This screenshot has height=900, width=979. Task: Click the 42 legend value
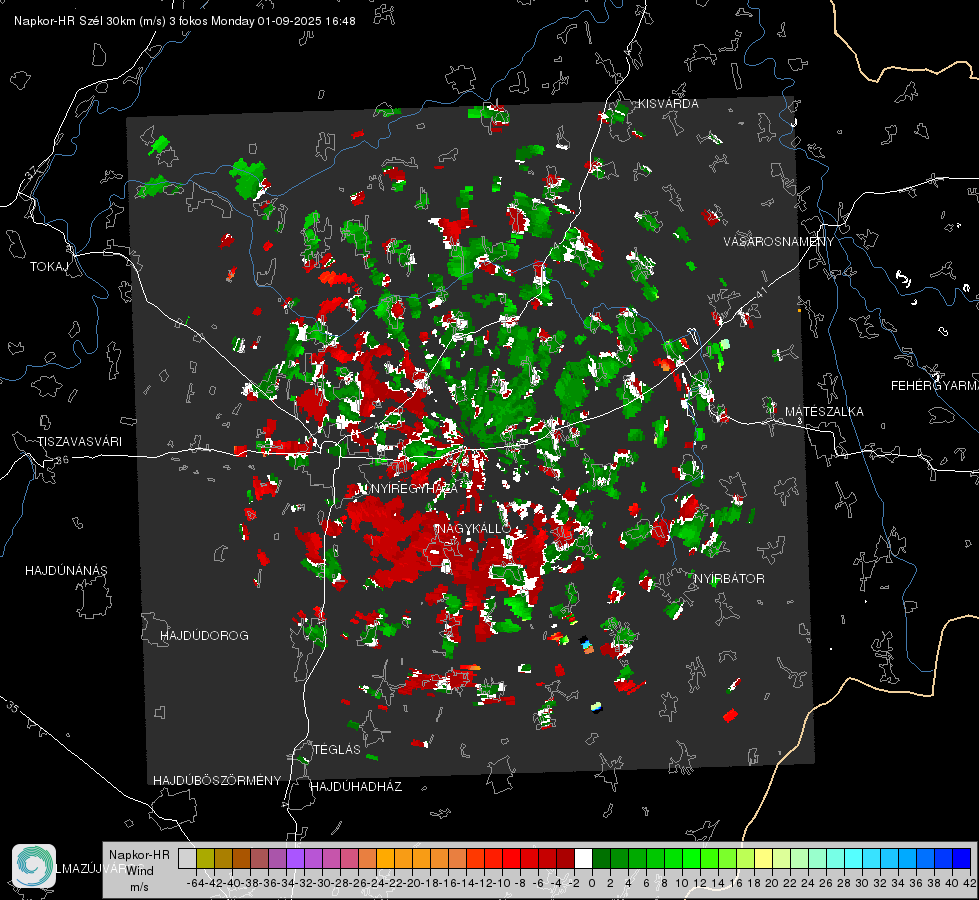(970, 883)
